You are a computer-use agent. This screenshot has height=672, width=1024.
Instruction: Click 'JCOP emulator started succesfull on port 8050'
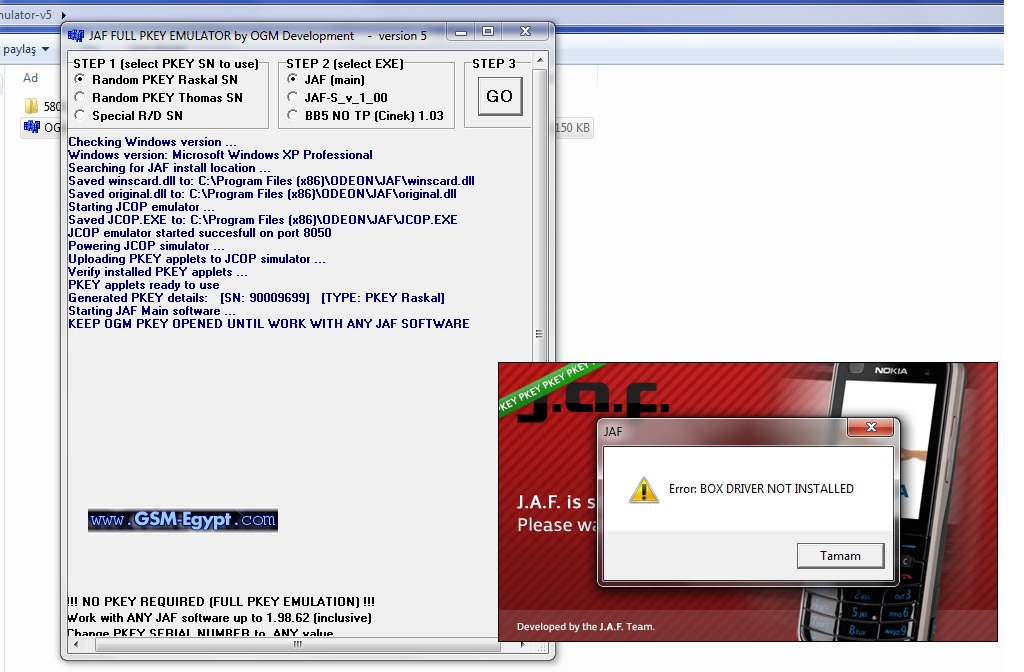tap(199, 233)
